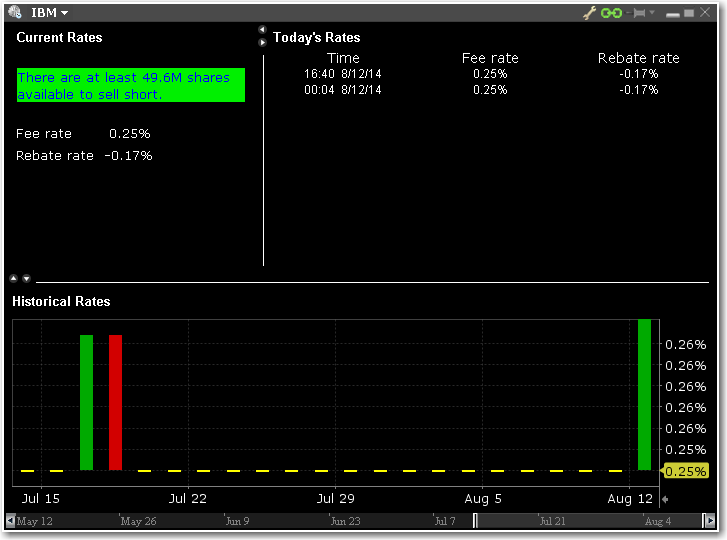This screenshot has height=540, width=727.
Task: Click the Time column header
Action: (343, 58)
